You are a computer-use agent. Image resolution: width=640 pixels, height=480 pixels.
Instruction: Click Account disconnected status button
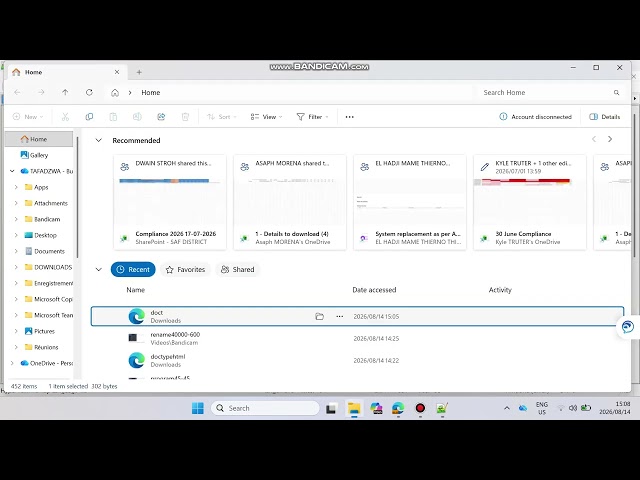pos(535,117)
